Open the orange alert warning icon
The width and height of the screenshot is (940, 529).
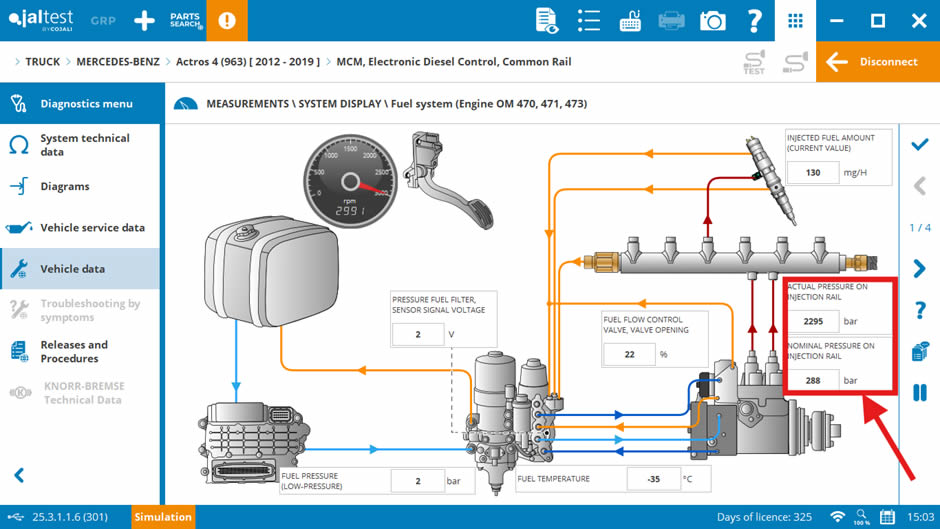(227, 20)
